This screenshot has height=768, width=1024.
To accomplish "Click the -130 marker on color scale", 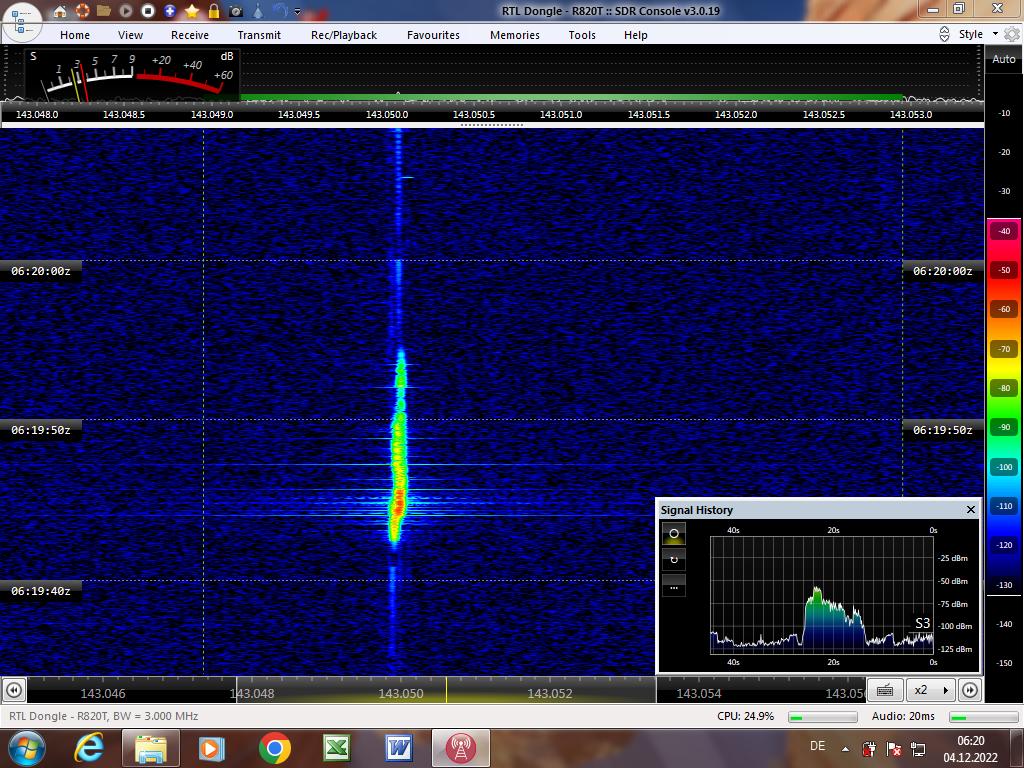I will pyautogui.click(x=1004, y=585).
